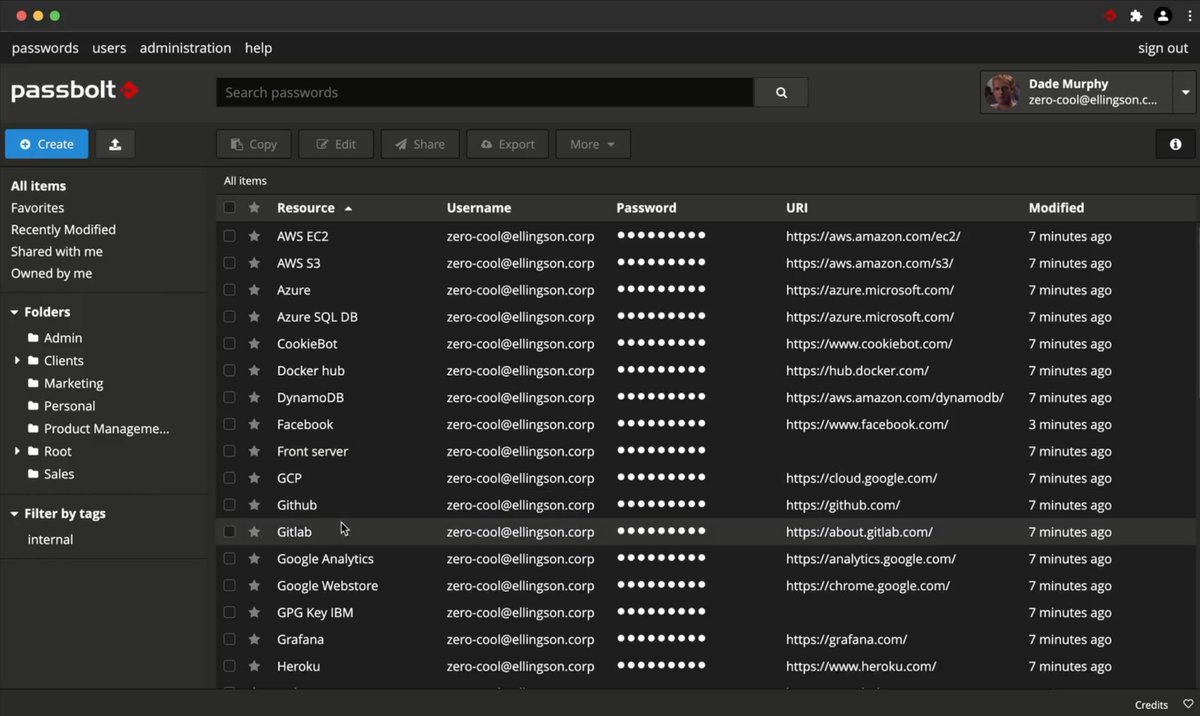Tick the CookieBot row checkbox
The width and height of the screenshot is (1200, 716).
[x=229, y=344]
